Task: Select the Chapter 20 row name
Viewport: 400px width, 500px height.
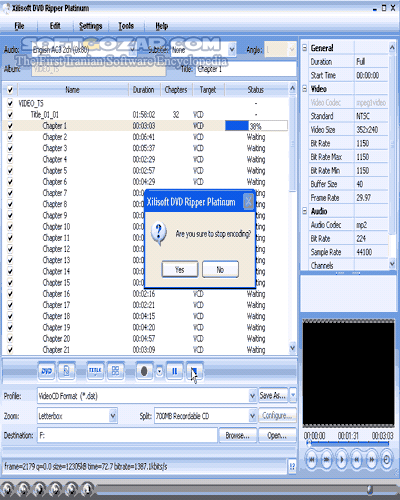Action: (x=56, y=339)
